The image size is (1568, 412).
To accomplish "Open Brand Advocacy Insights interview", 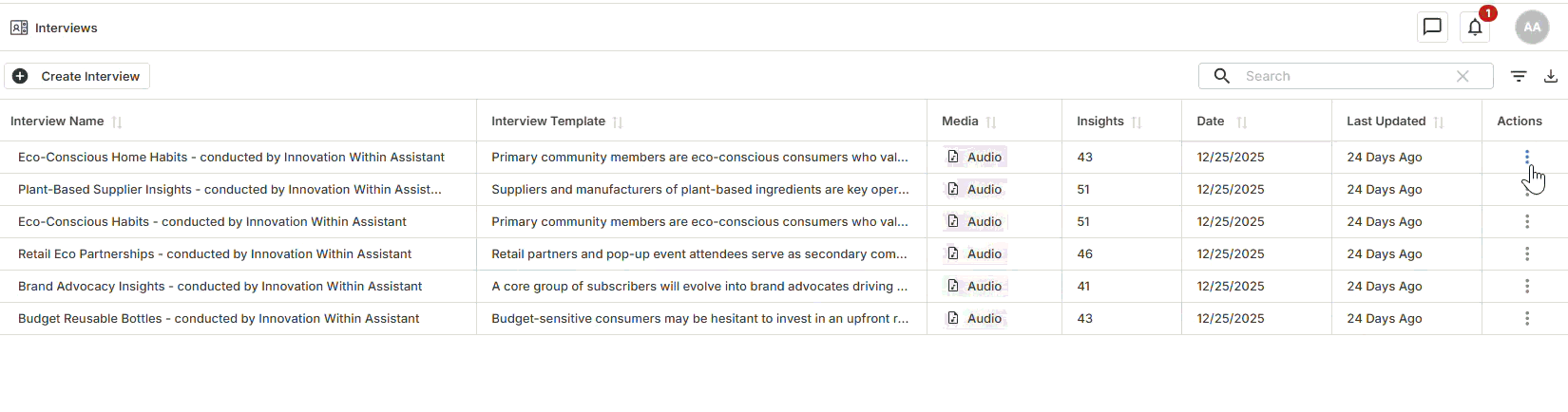I will coord(220,286).
